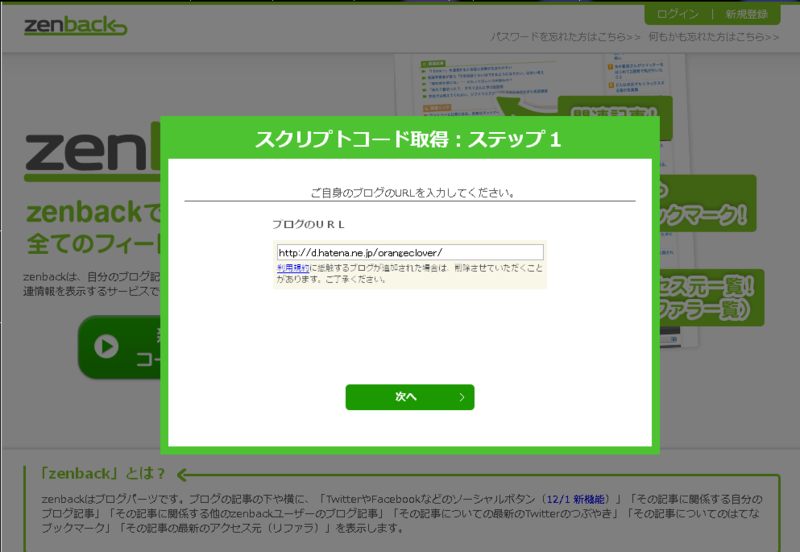Click the blog URL input field
800x552 pixels.
(x=410, y=252)
